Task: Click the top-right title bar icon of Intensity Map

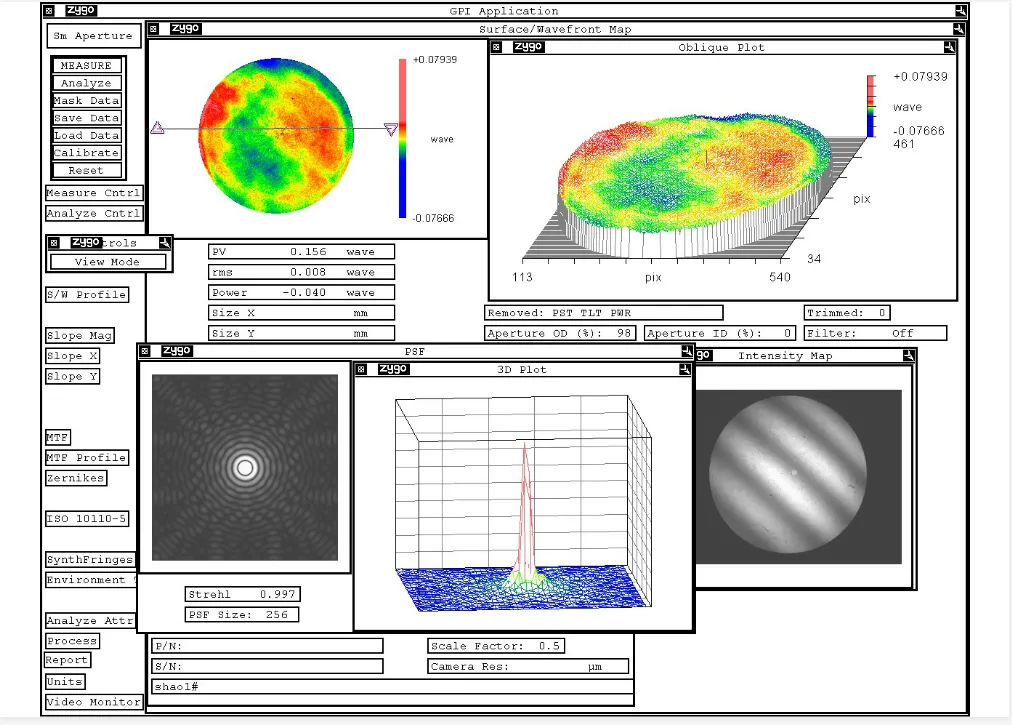Action: 908,355
